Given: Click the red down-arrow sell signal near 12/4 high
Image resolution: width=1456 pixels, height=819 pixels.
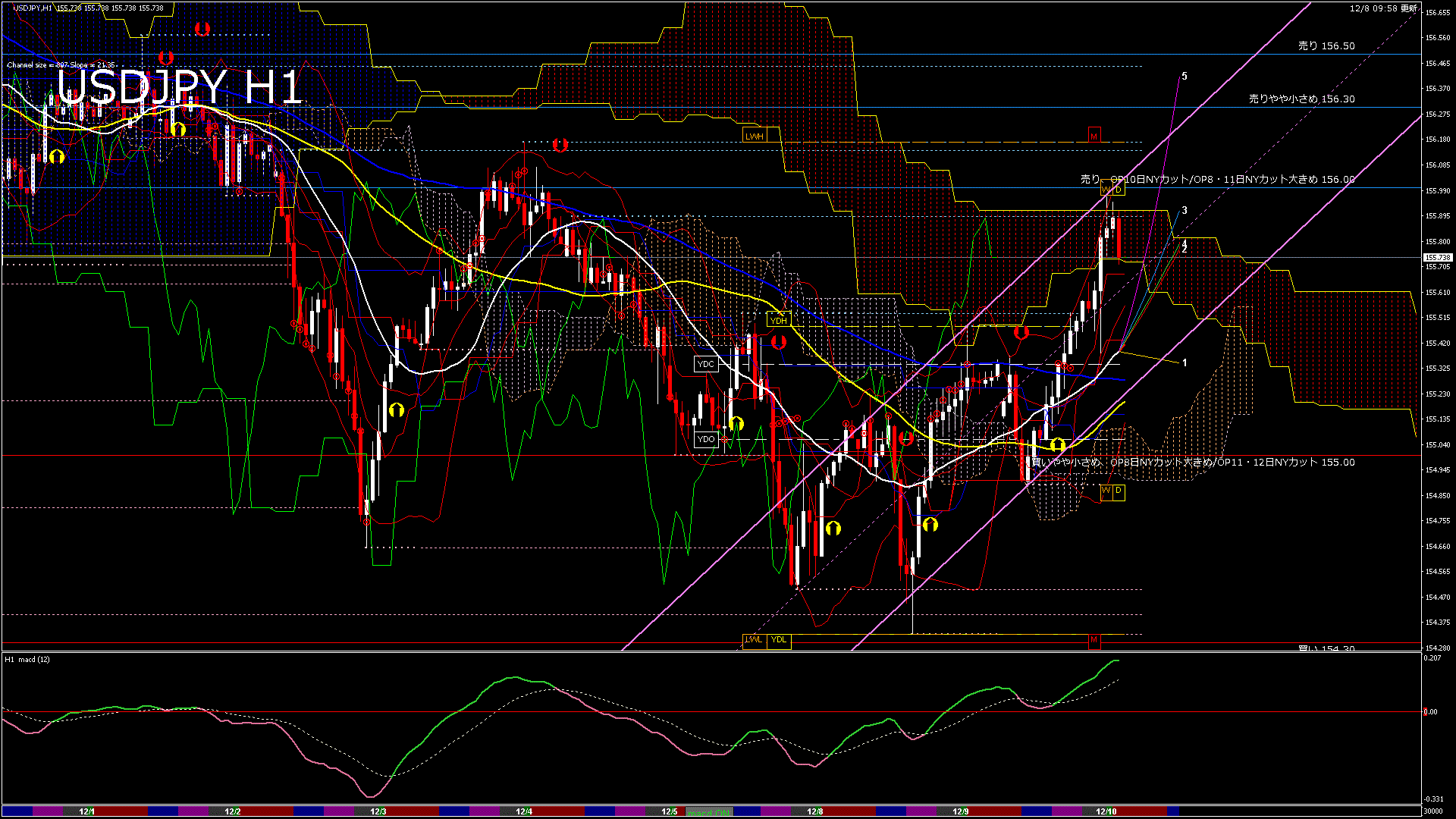Looking at the screenshot, I should [x=560, y=144].
